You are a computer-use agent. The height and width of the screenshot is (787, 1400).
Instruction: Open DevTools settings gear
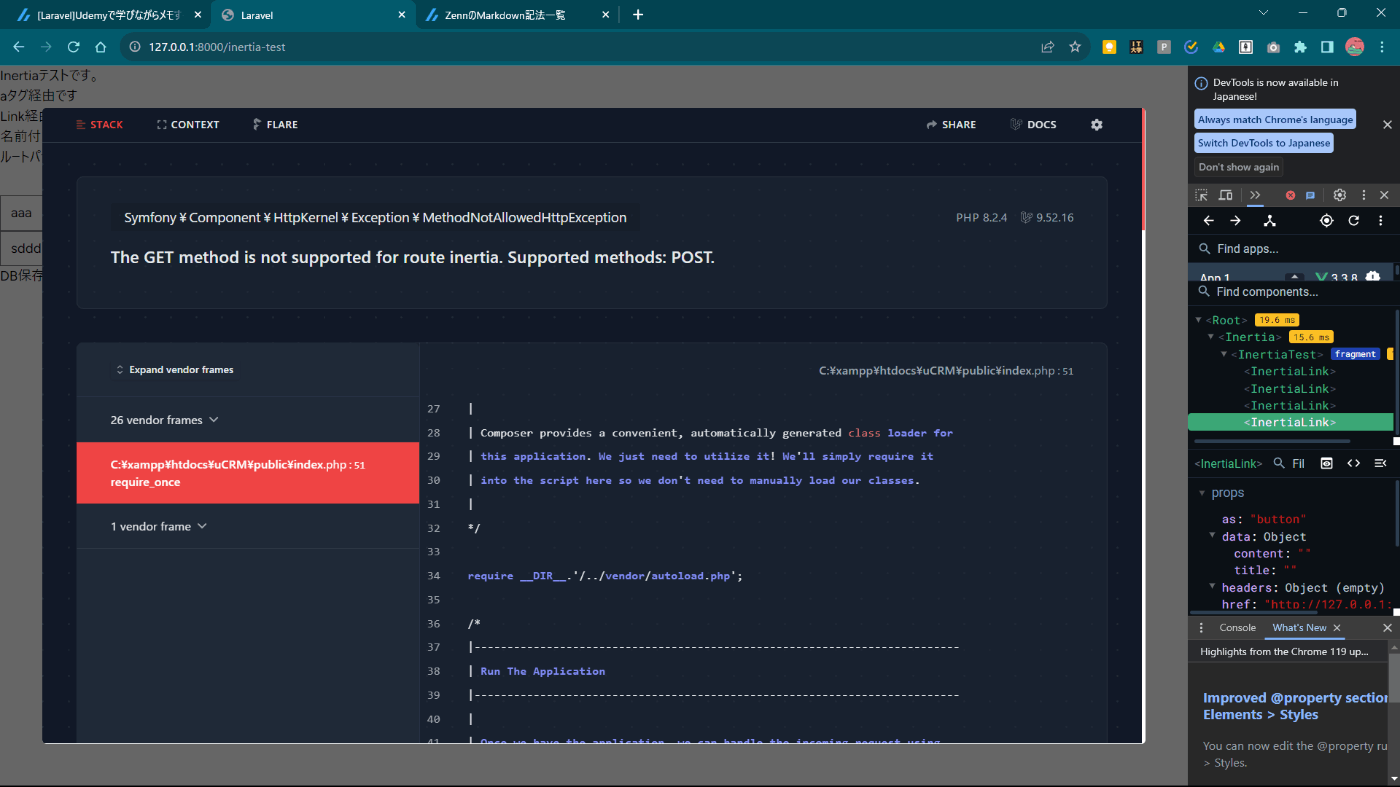tap(1340, 195)
